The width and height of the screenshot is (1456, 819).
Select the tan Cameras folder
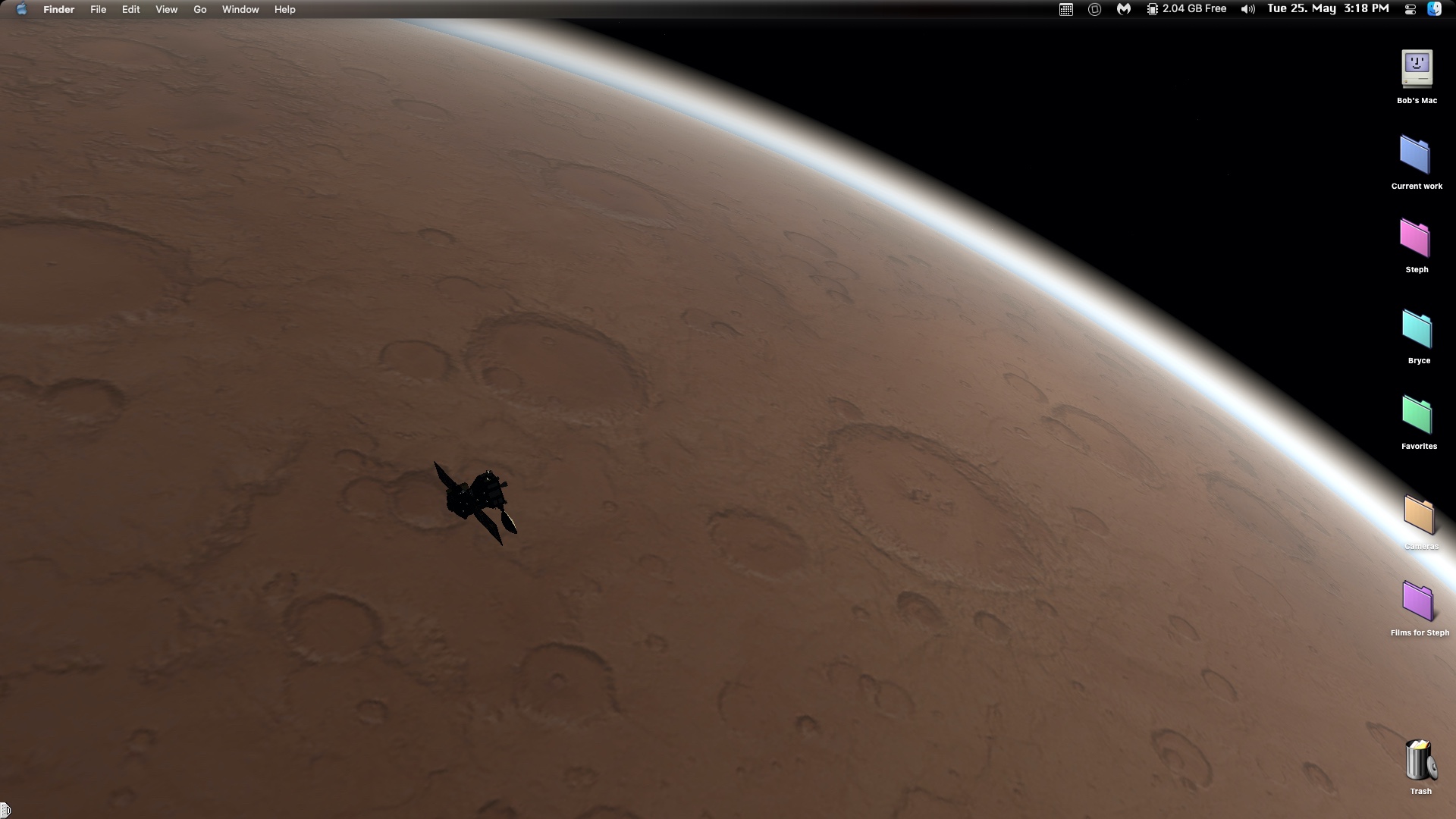pos(1419,515)
